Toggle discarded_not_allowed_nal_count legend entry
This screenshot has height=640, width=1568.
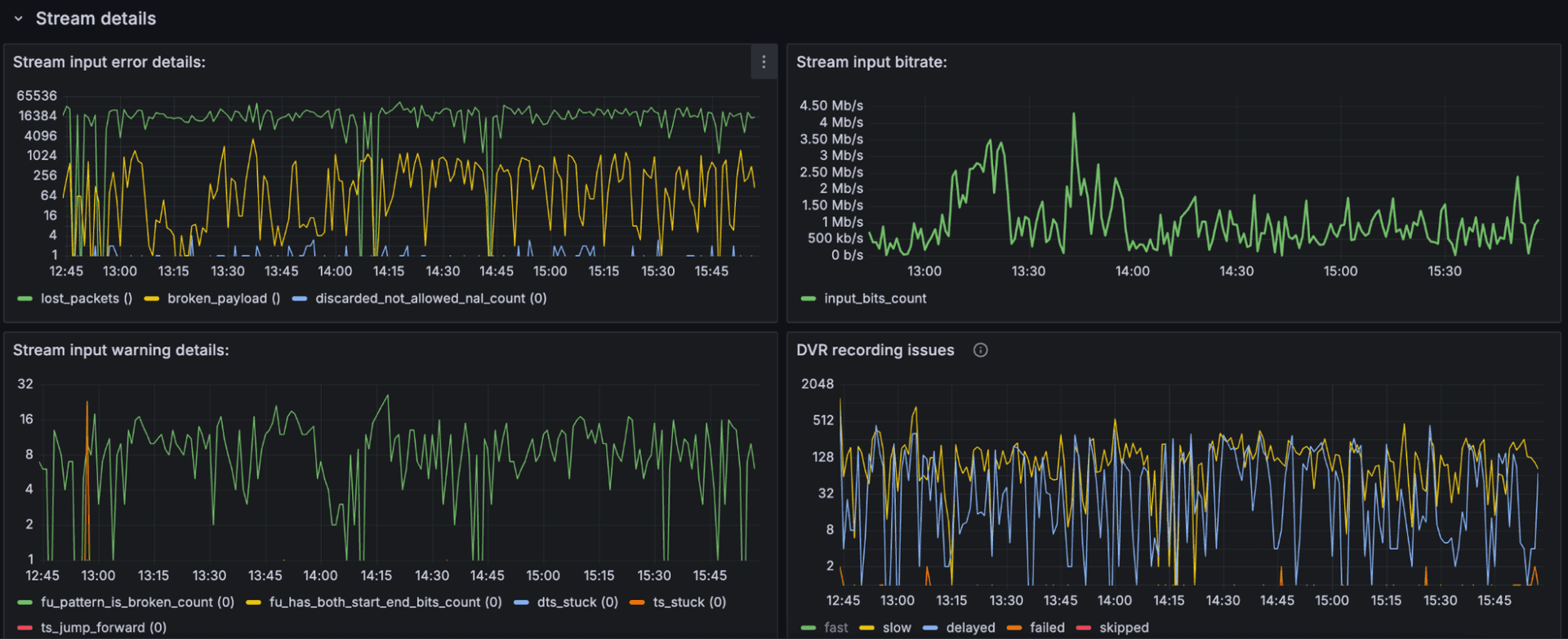click(430, 299)
